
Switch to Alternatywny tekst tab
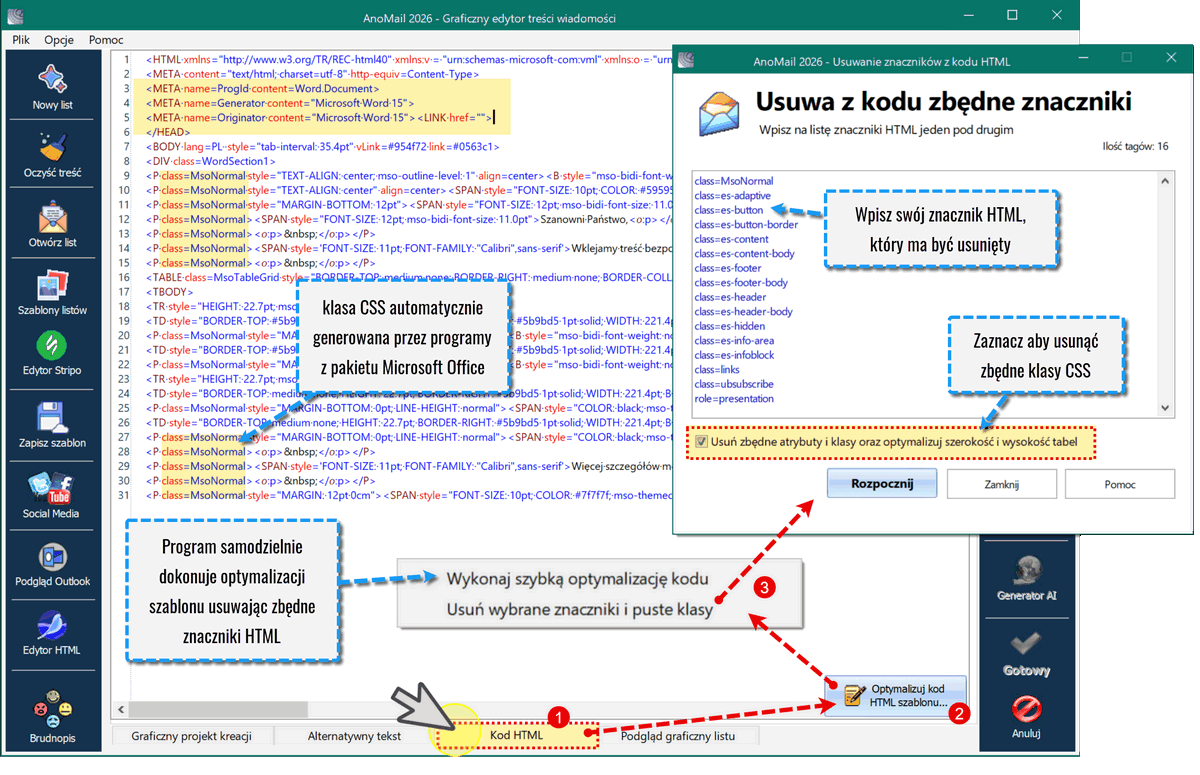[354, 736]
